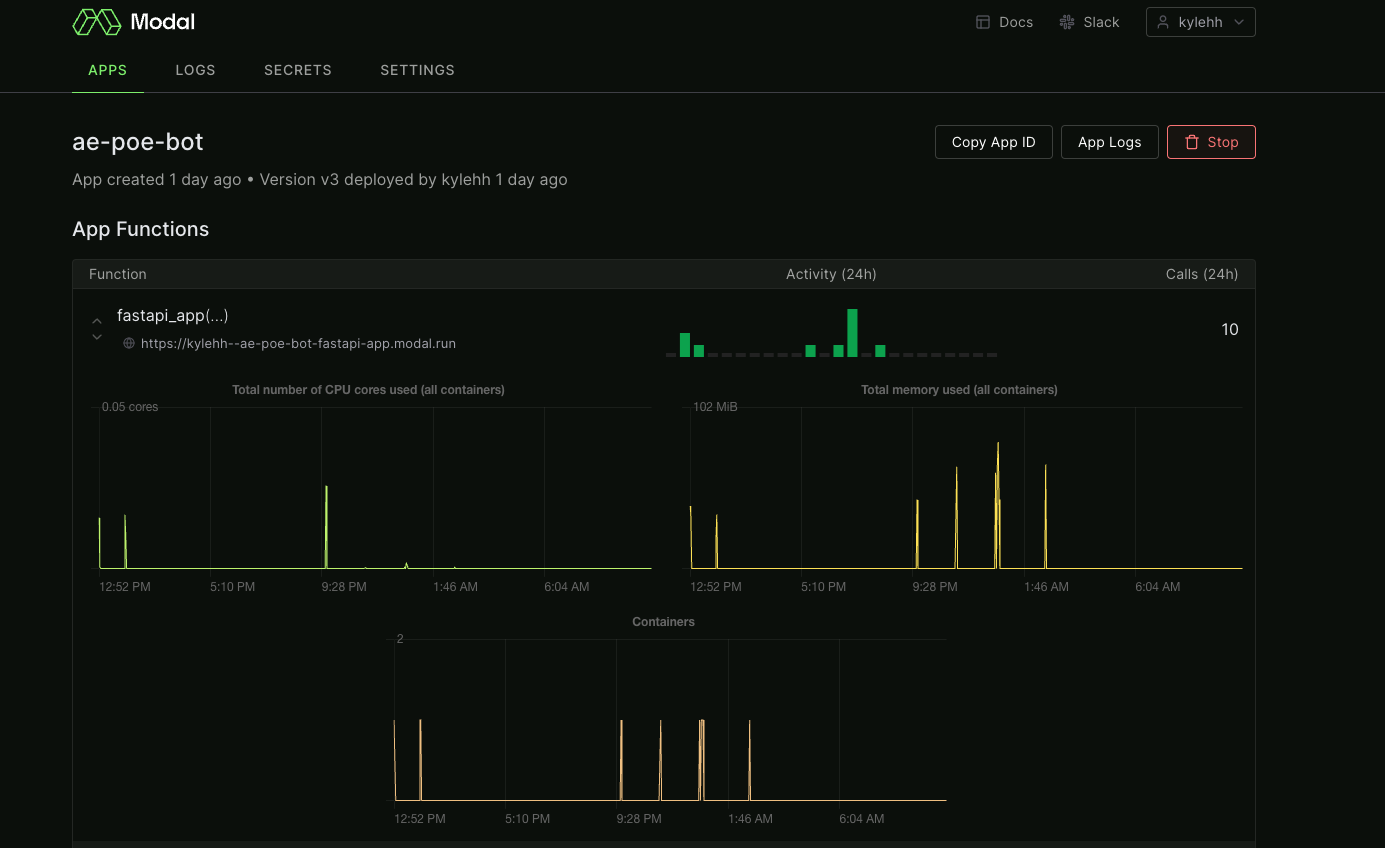The image size is (1385, 848).
Task: Click the trash icon in Stop button
Action: pos(1192,142)
